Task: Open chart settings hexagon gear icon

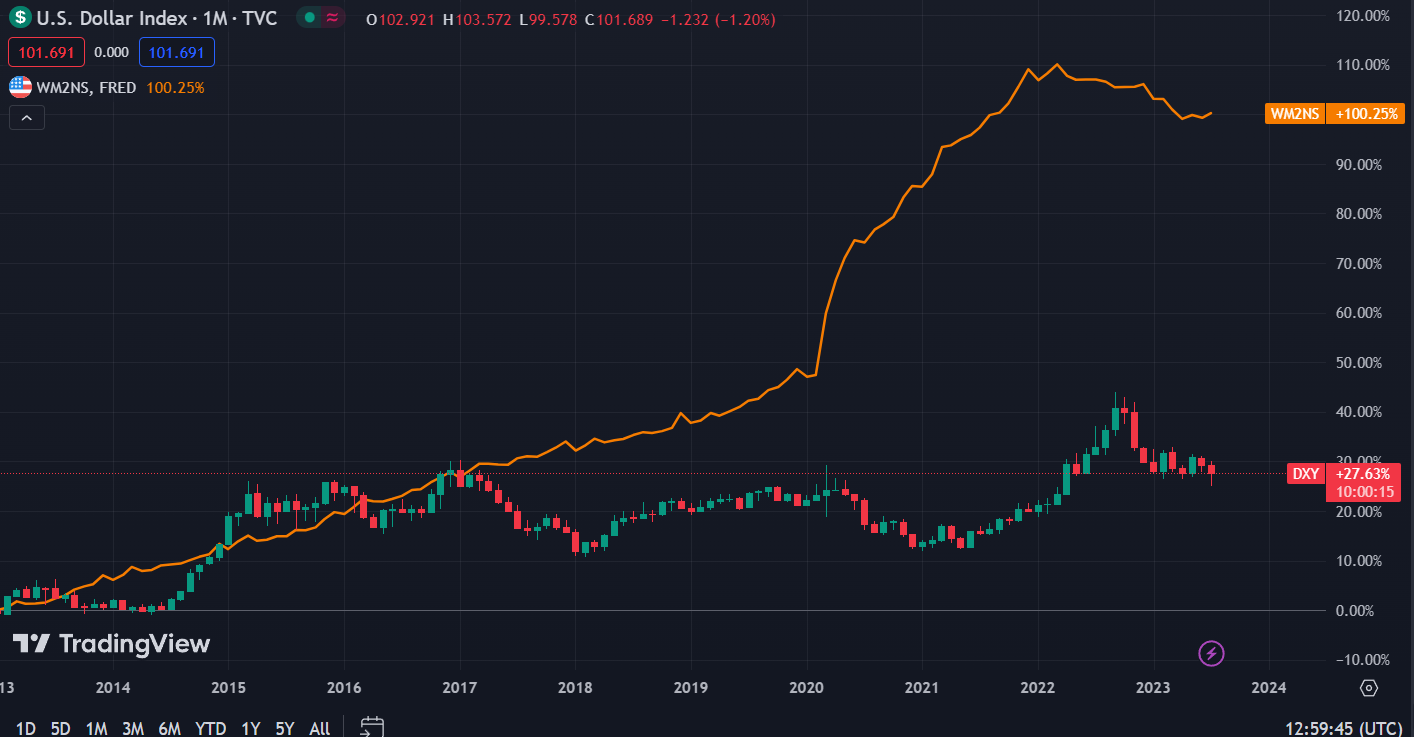Action: coord(1369,688)
